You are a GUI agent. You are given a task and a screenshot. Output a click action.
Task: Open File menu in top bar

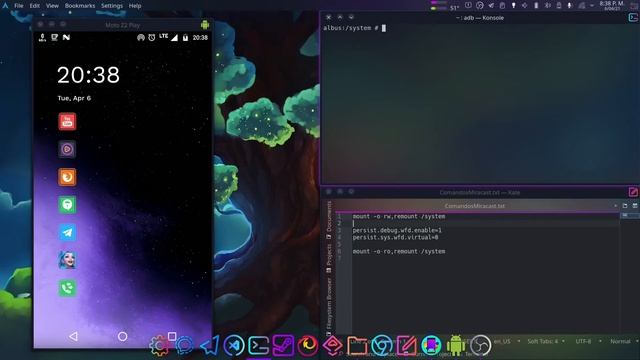click(x=19, y=6)
